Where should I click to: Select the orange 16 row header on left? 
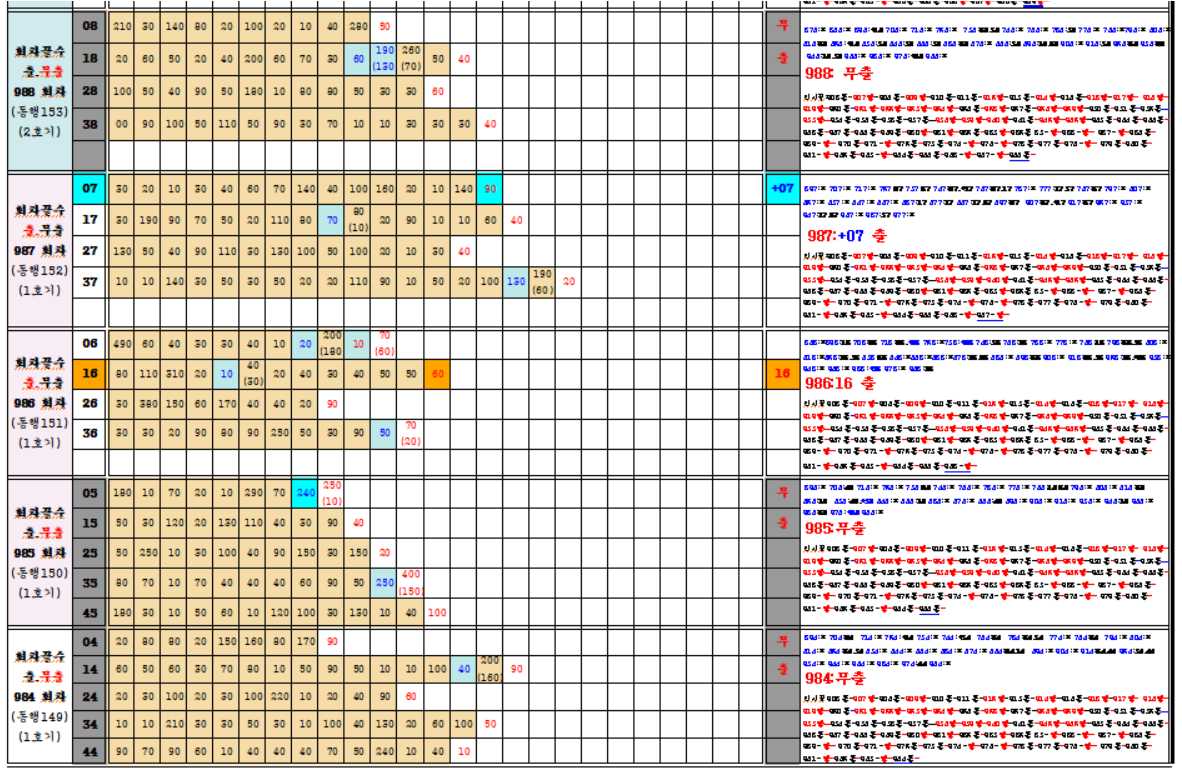(x=90, y=373)
